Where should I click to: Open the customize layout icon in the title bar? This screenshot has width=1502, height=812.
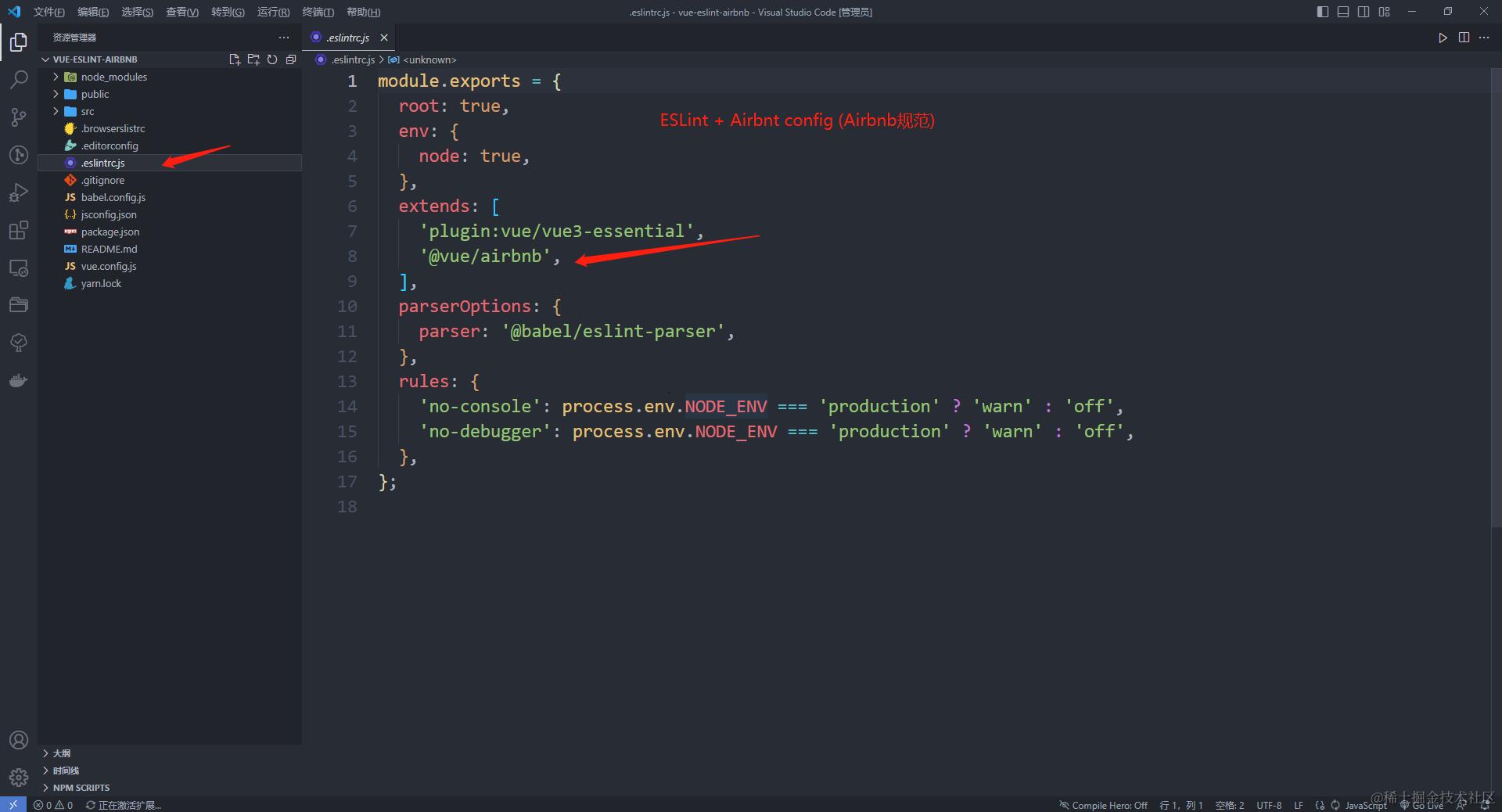pos(1385,12)
